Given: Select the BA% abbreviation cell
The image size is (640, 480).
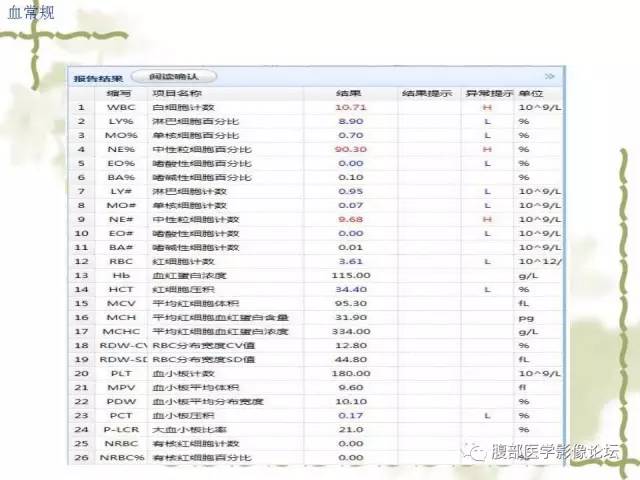Looking at the screenshot, I should pyautogui.click(x=121, y=178).
